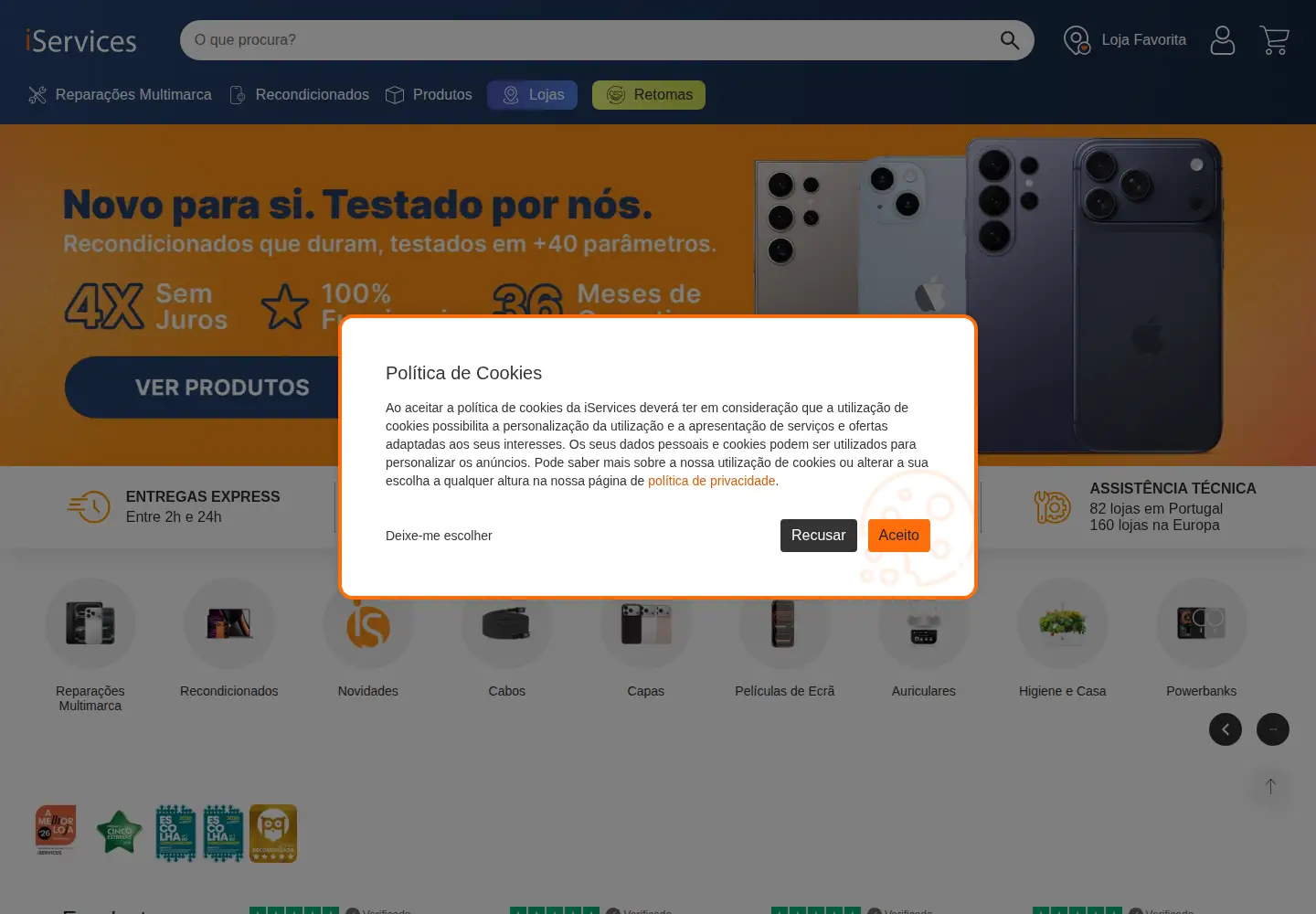This screenshot has width=1316, height=914.
Task: Select the Novidades category icon
Action: pos(368,623)
